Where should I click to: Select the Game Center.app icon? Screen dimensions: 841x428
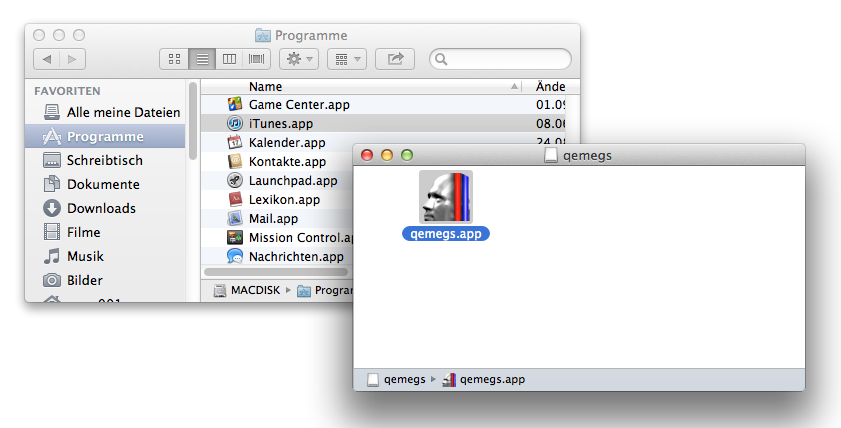[235, 104]
